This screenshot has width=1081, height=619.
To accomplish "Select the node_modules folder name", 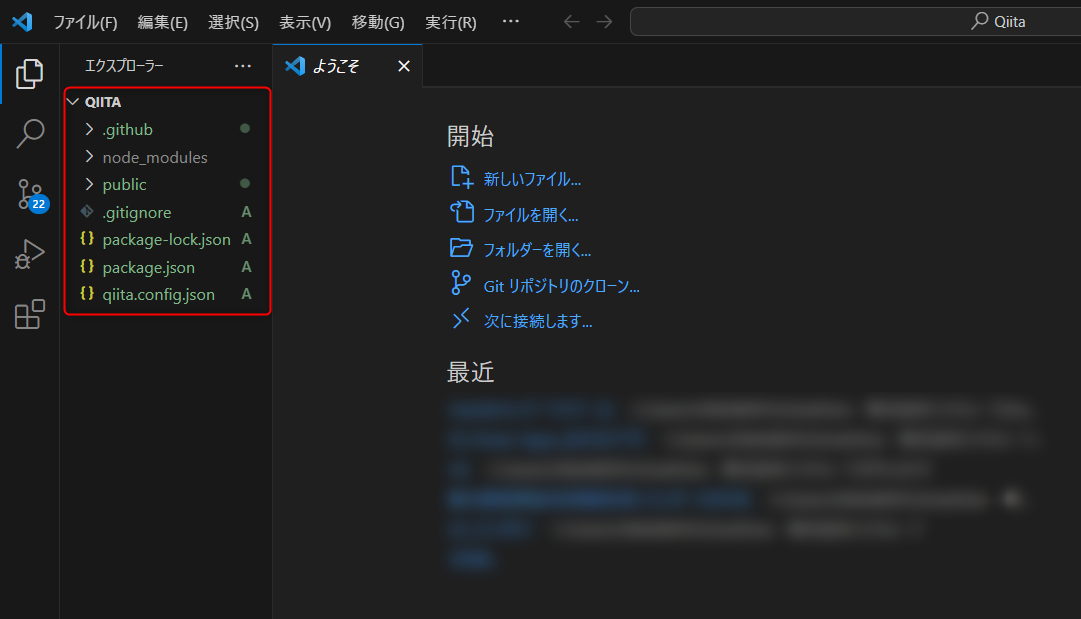I will [155, 157].
